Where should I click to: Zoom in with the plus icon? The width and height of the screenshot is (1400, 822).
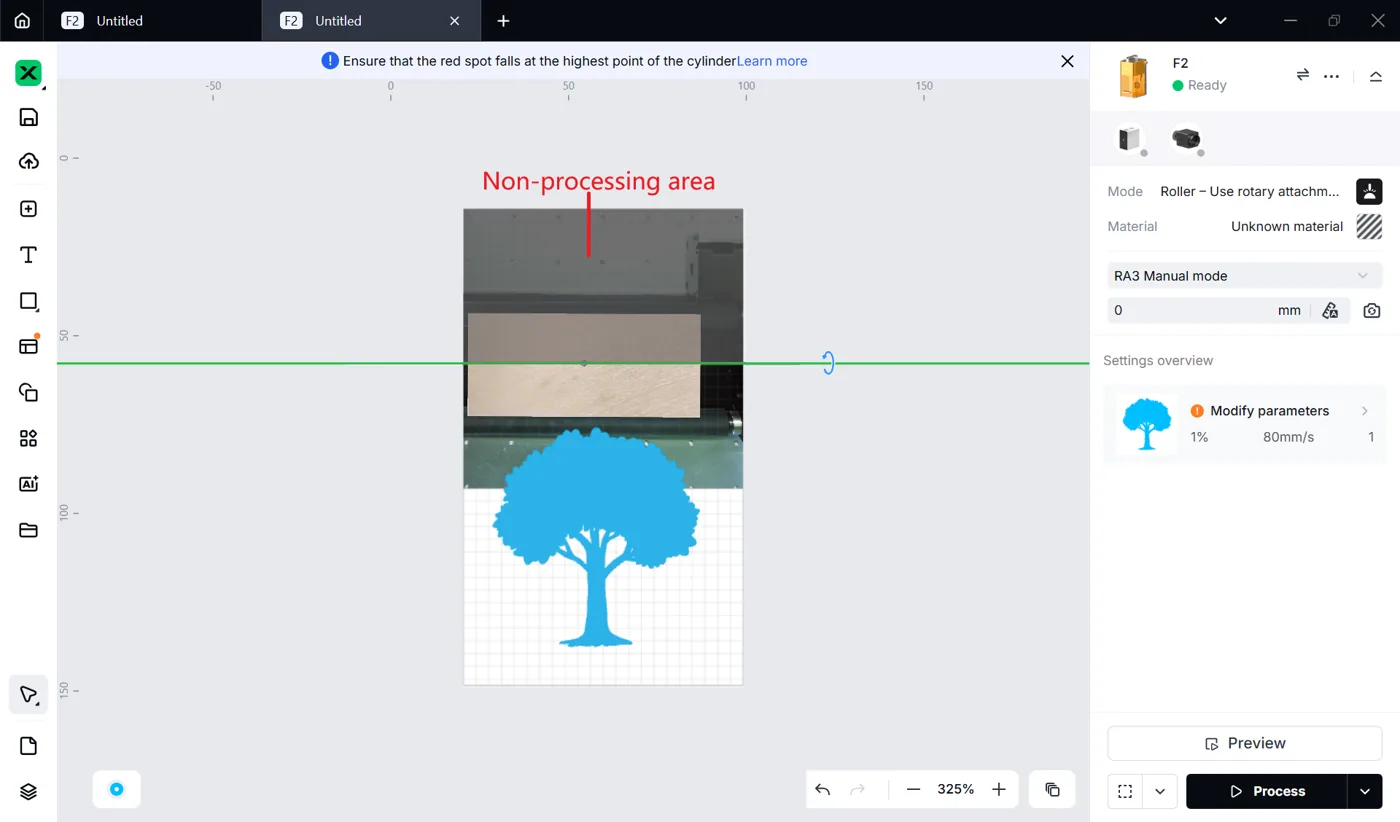[999, 789]
